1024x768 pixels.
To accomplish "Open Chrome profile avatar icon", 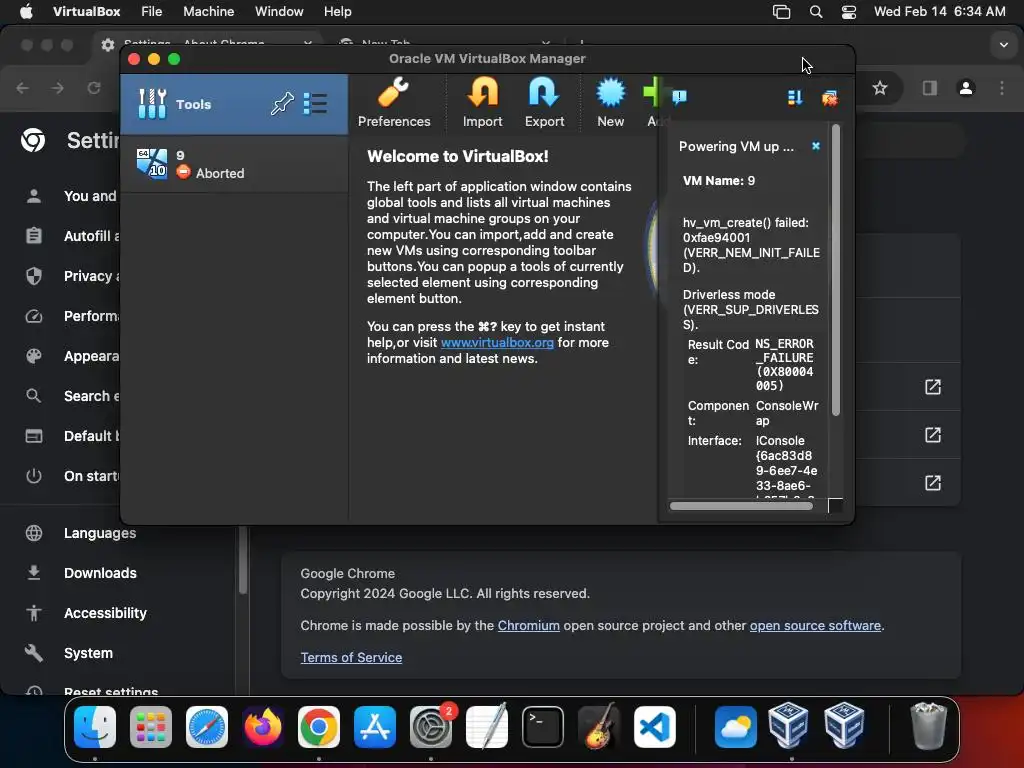I will (966, 88).
